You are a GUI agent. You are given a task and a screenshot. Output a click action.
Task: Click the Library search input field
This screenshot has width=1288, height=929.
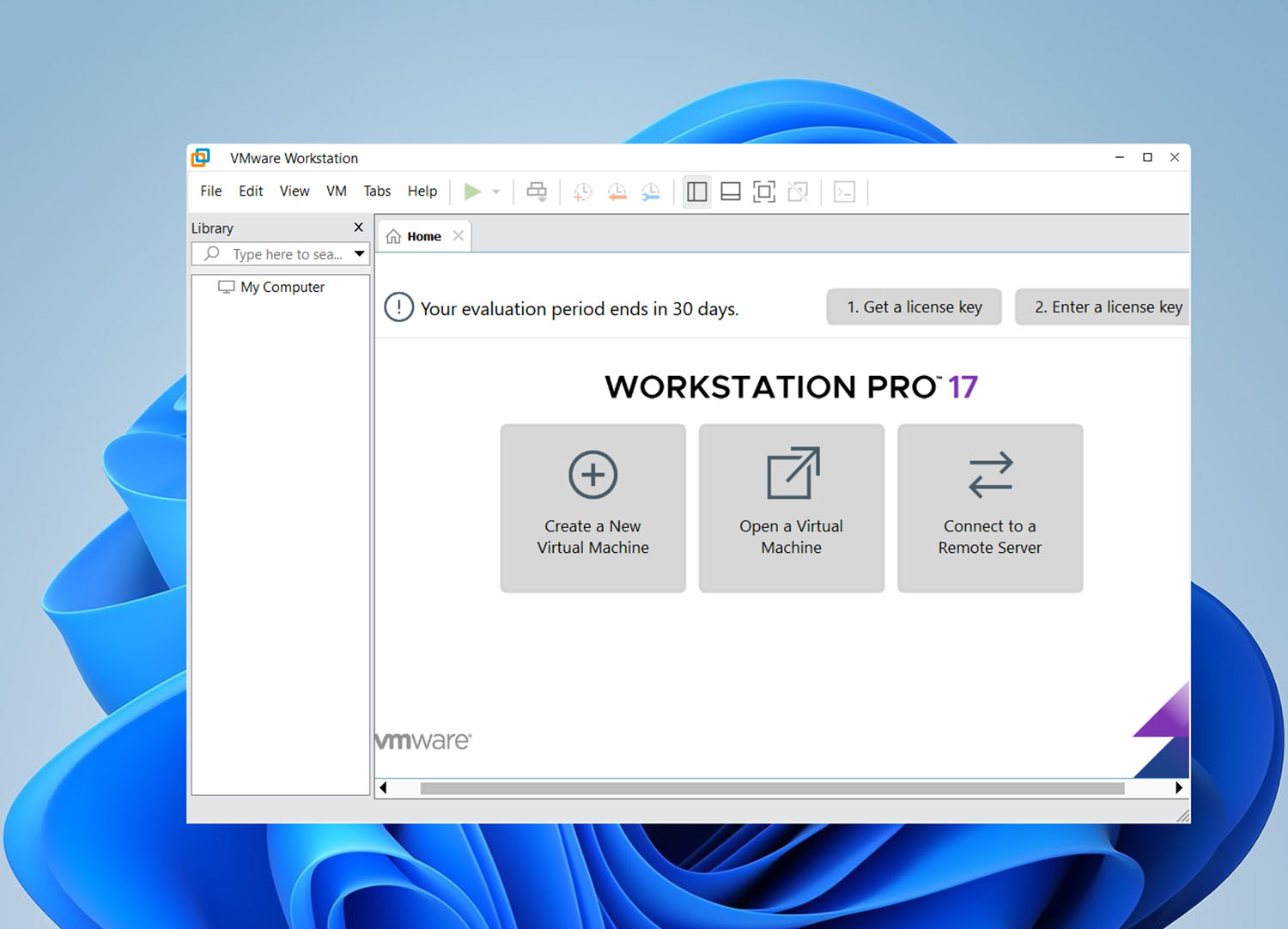pyautogui.click(x=286, y=254)
